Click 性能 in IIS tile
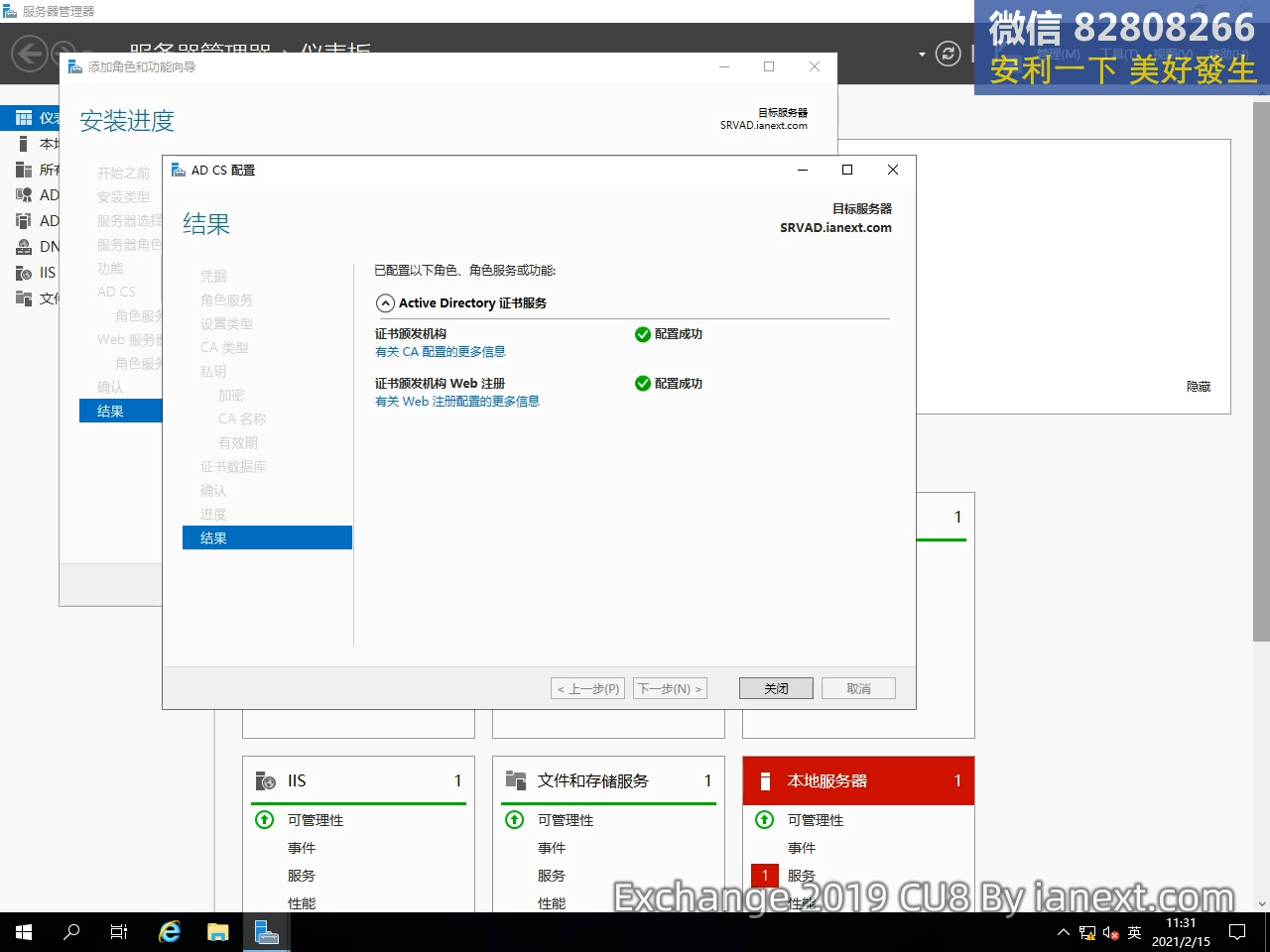Screen dimensions: 1270x952 (x=302, y=903)
